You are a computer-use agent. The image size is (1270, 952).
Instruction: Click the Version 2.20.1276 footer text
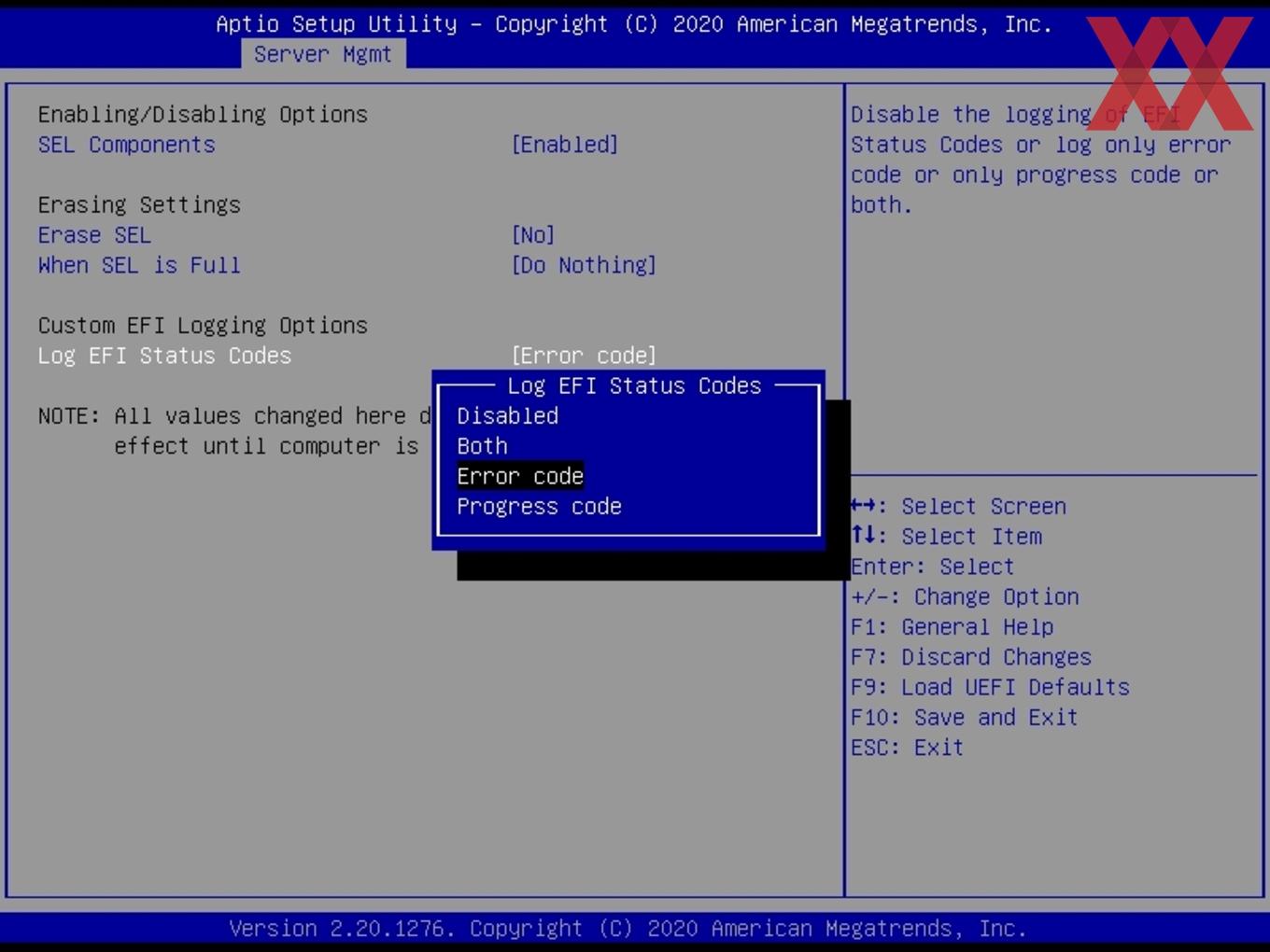[x=628, y=929]
